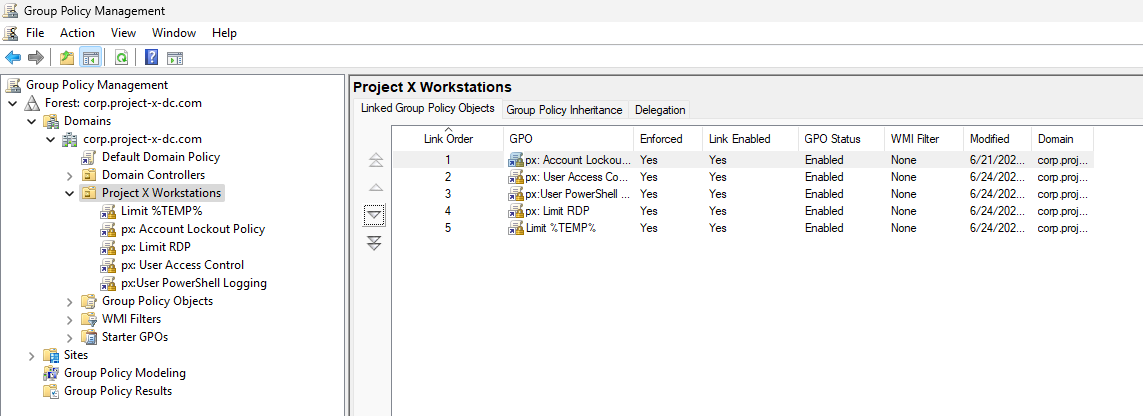Click the Refresh toolbar icon
This screenshot has width=1143, height=416.
pyautogui.click(x=121, y=58)
